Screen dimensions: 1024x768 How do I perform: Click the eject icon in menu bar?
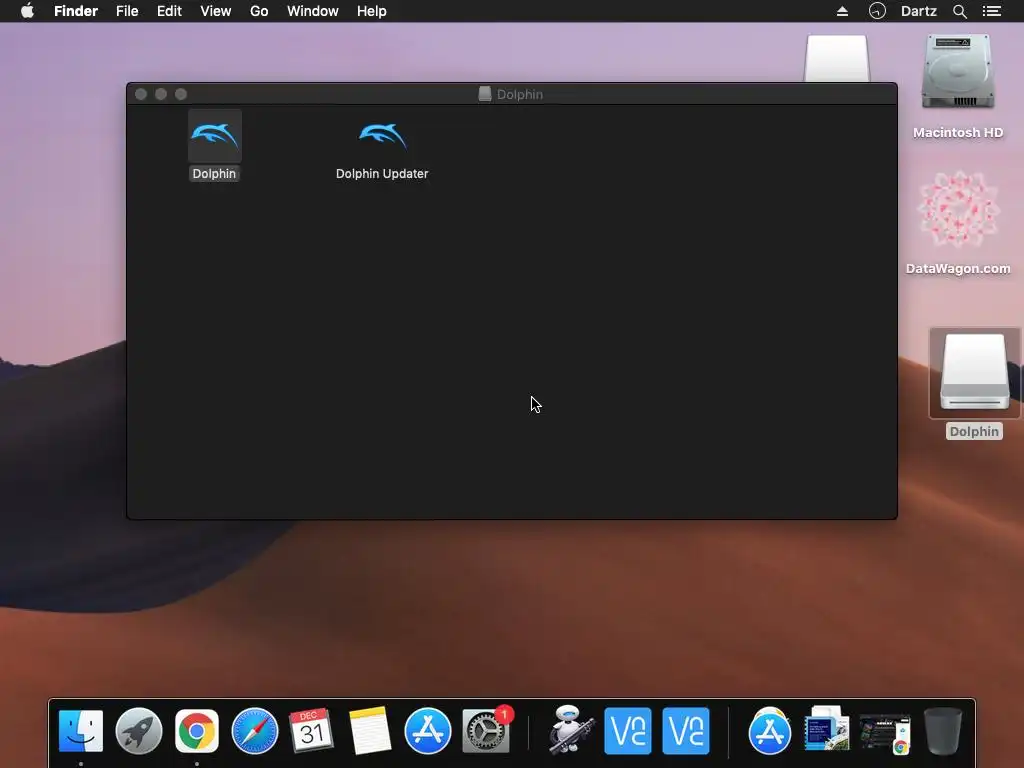[842, 11]
